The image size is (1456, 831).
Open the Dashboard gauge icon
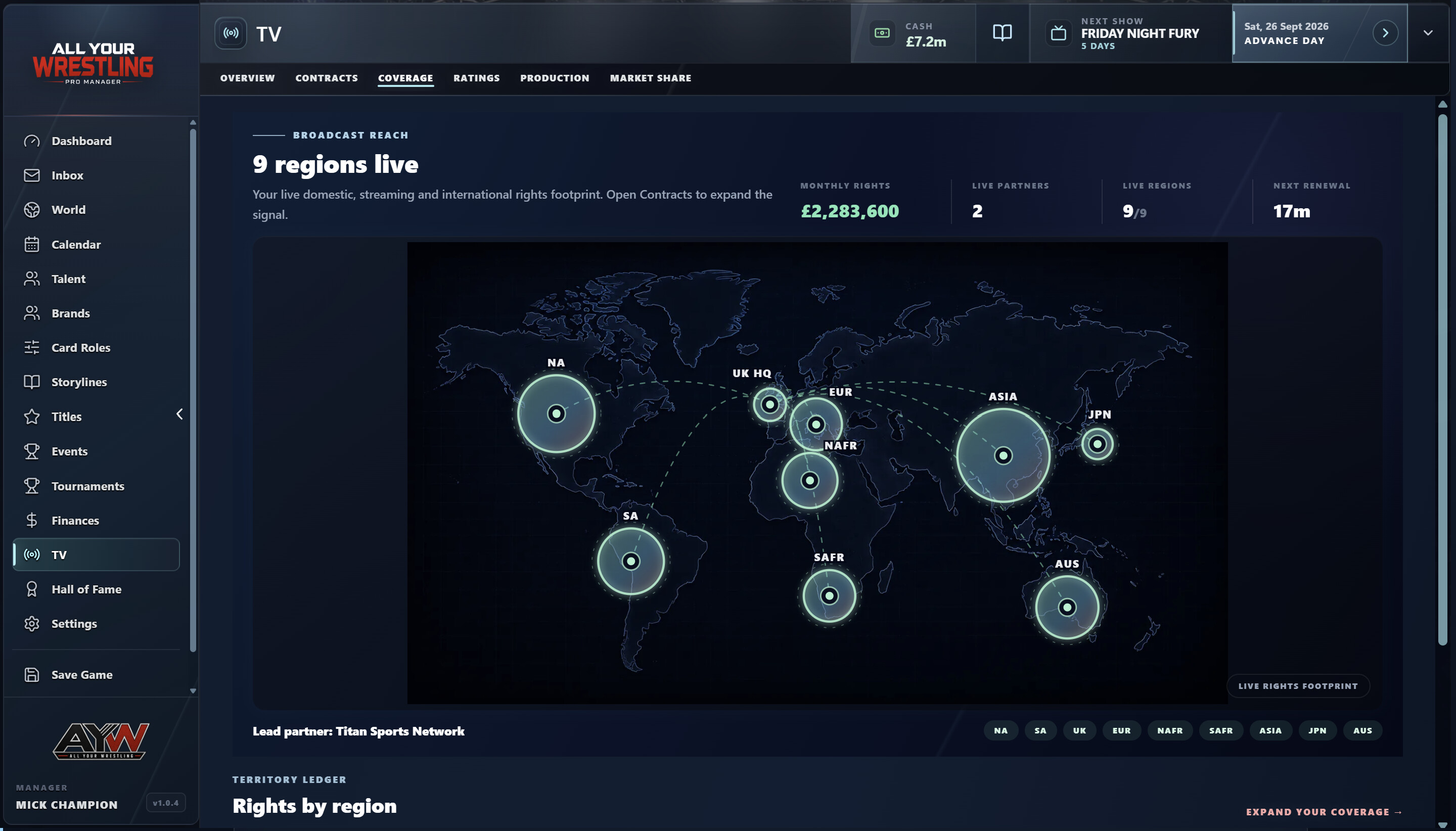(32, 141)
